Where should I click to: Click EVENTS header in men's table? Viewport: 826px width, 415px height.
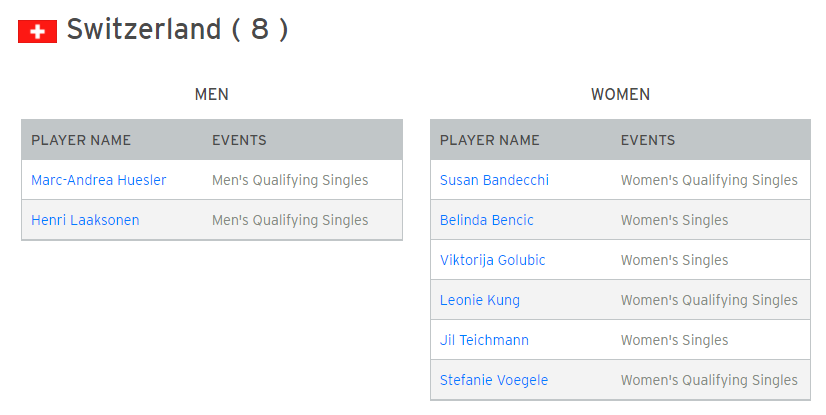(x=239, y=140)
